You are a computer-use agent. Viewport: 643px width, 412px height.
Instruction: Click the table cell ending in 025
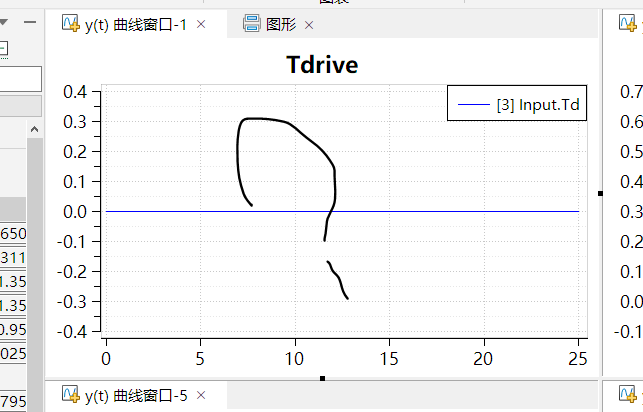click(x=13, y=354)
